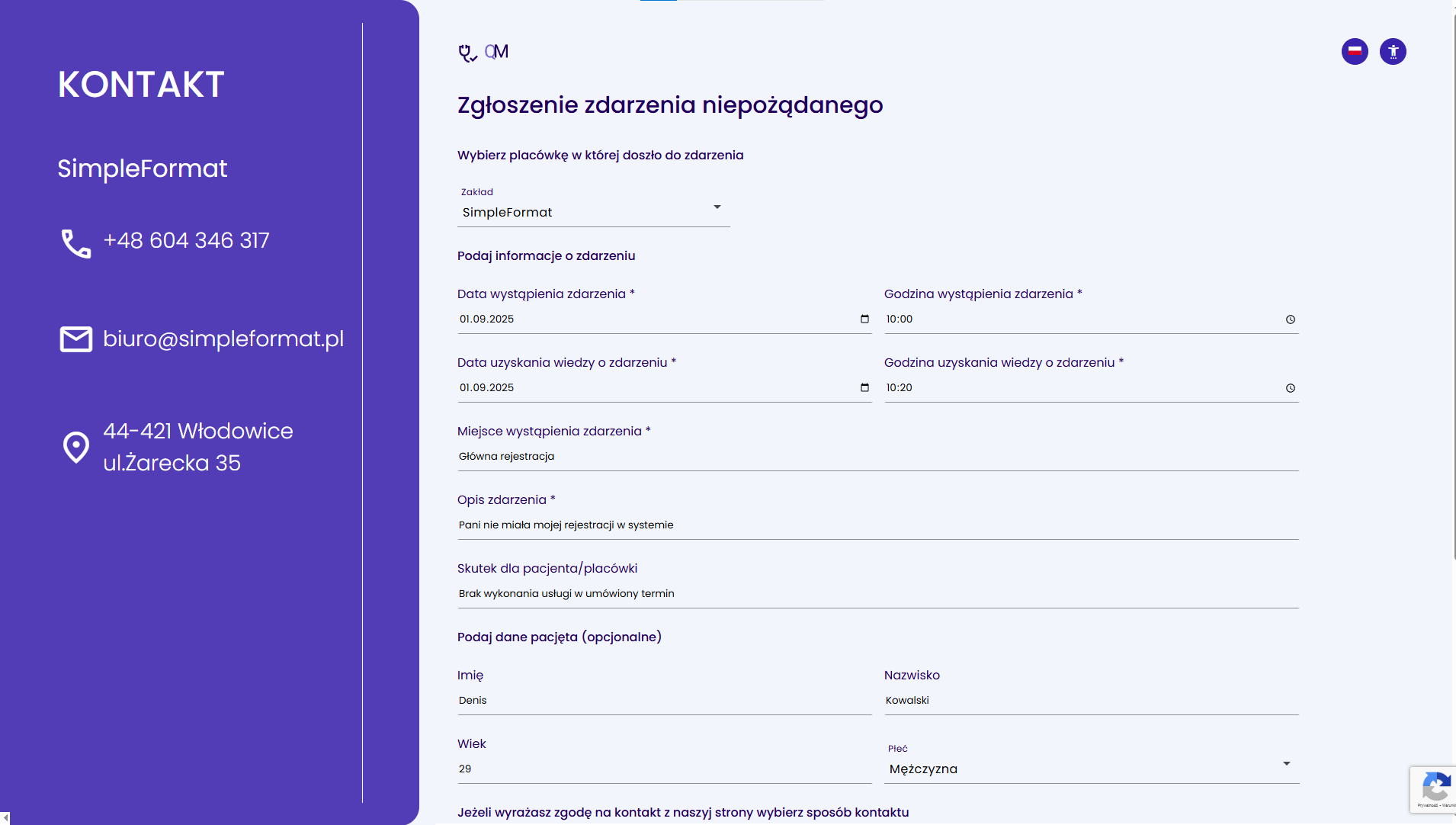Open calendar picker for Data wystąpienia zdarzenia
The height and width of the screenshot is (825, 1456).
tap(864, 319)
